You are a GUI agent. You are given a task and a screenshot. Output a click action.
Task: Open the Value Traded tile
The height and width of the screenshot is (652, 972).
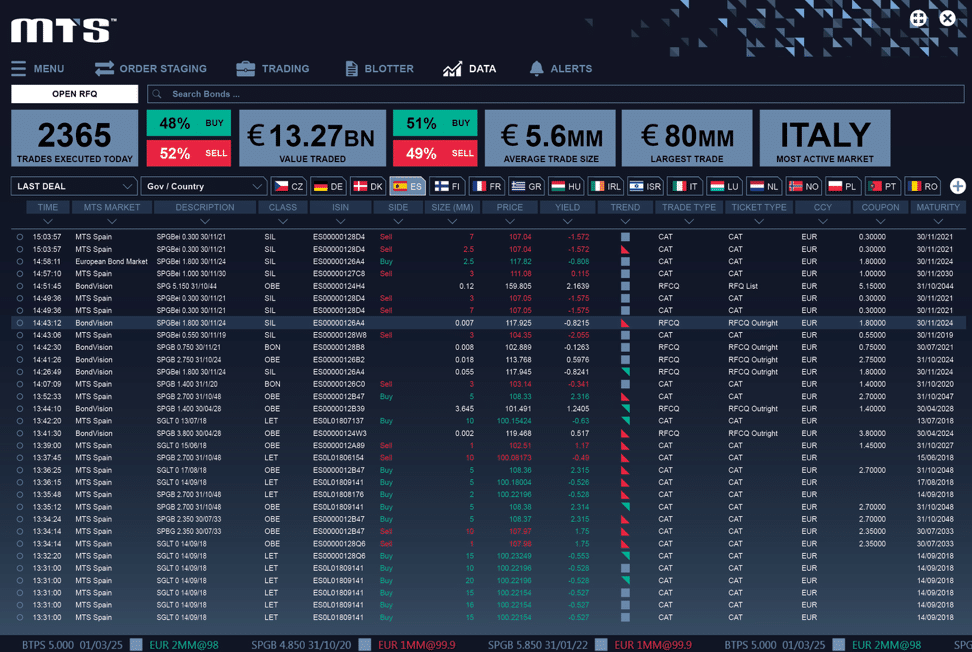coord(312,138)
